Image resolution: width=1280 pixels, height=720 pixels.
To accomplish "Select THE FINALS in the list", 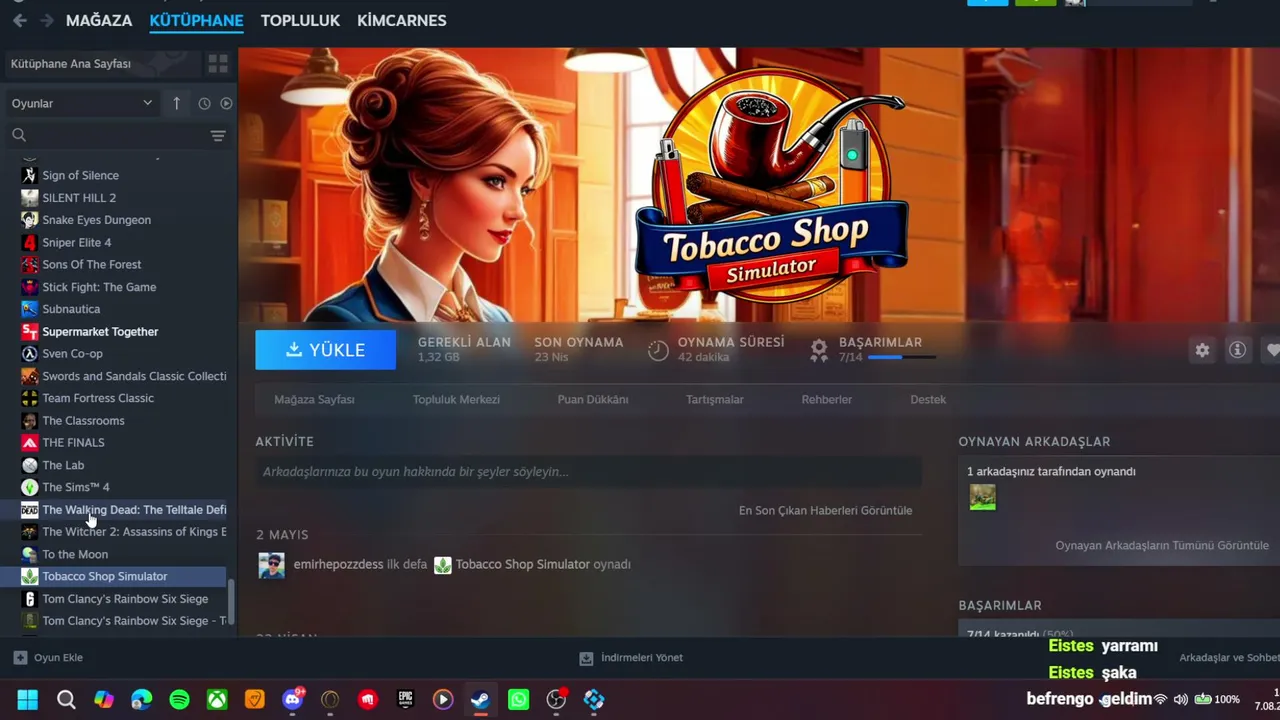I will (124, 442).
